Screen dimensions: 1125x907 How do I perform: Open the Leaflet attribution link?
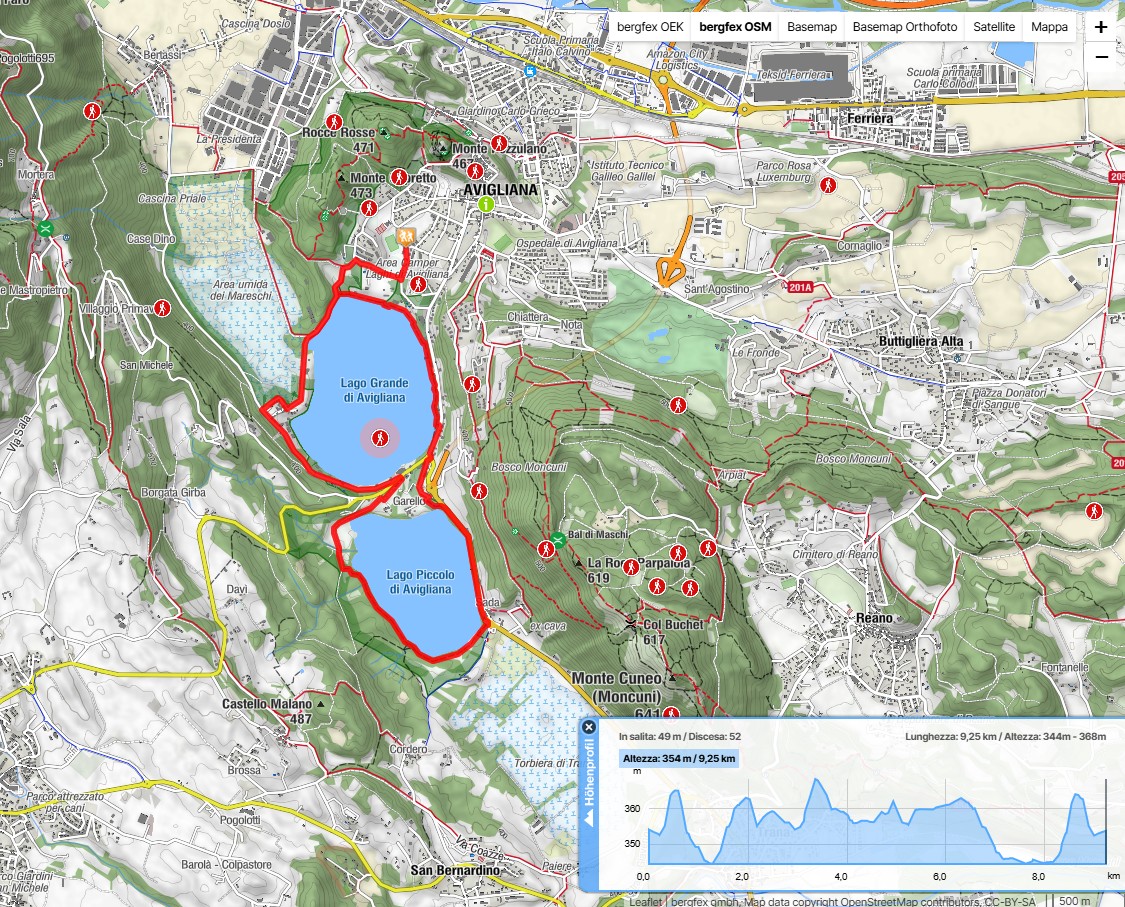click(645, 900)
